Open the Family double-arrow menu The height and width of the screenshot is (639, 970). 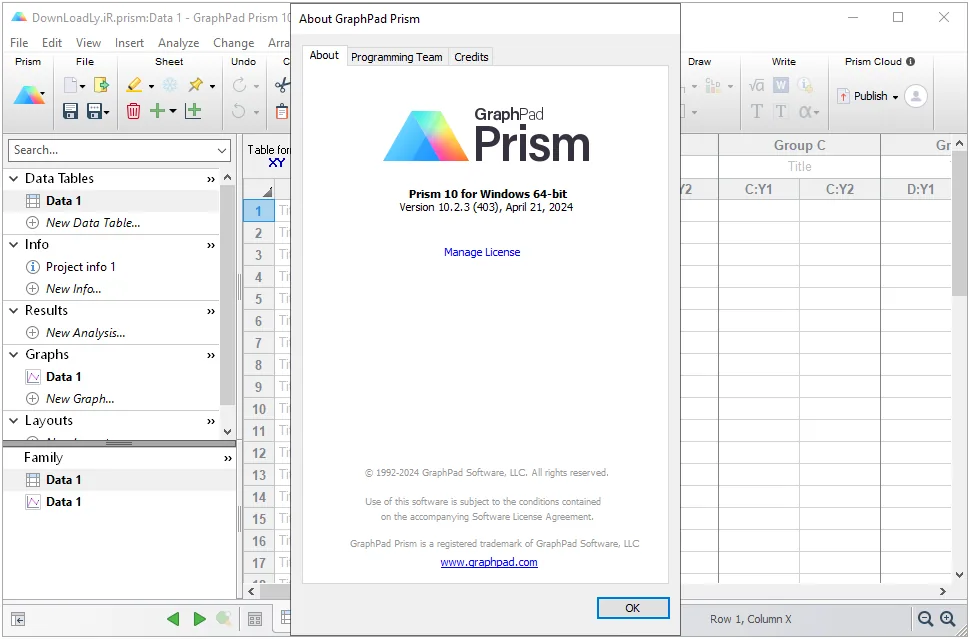[228, 458]
